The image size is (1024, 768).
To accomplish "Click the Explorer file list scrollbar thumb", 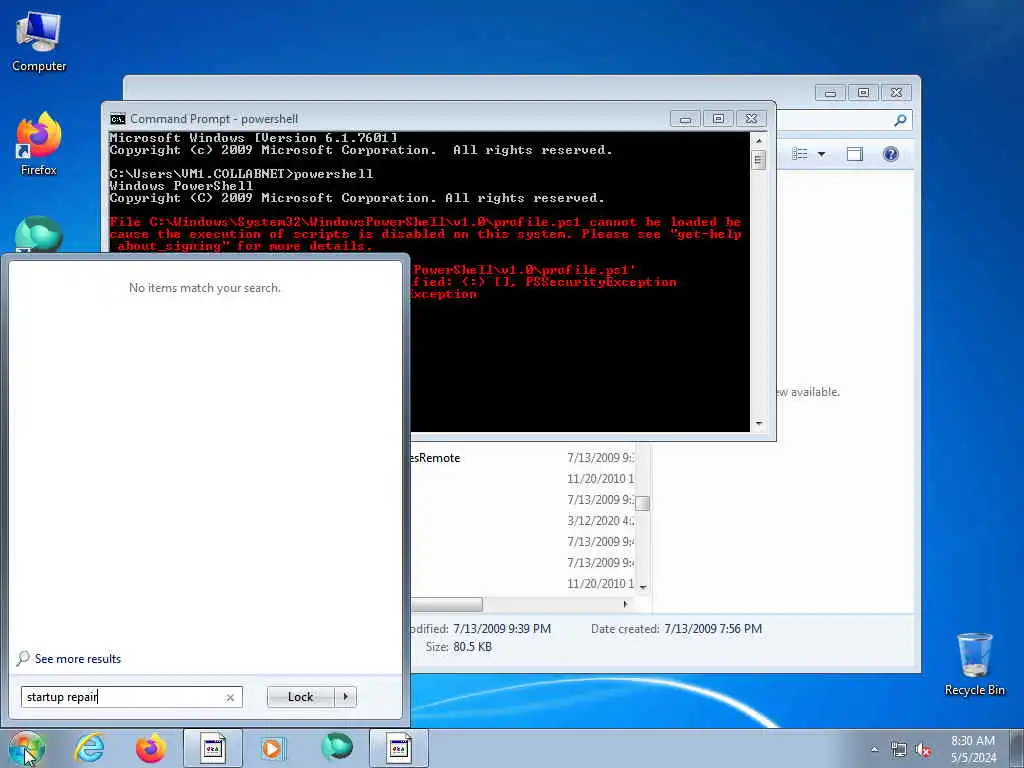I will coord(643,503).
